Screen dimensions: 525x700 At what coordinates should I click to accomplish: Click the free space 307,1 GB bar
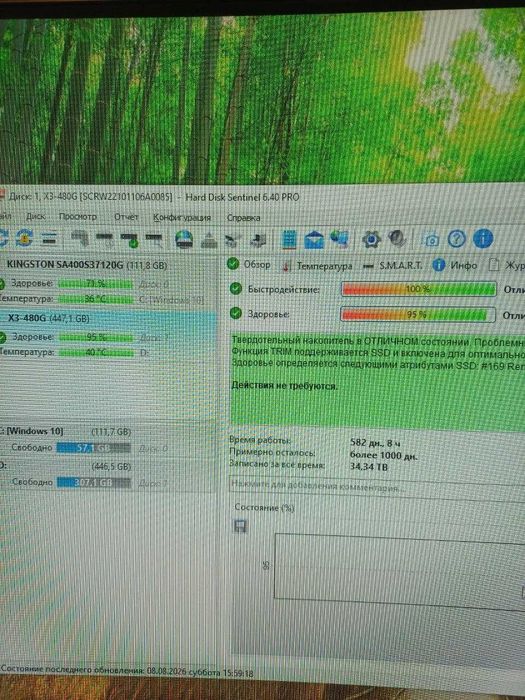click(94, 483)
